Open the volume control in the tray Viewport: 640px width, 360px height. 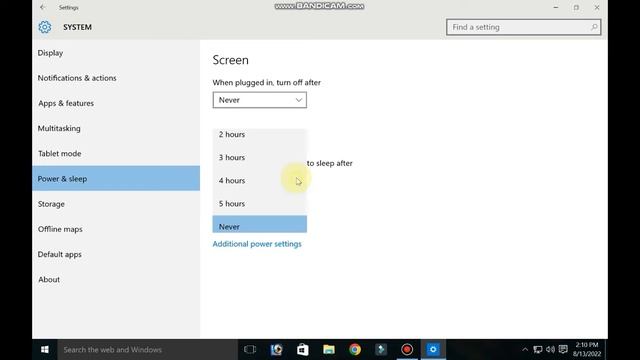point(550,349)
